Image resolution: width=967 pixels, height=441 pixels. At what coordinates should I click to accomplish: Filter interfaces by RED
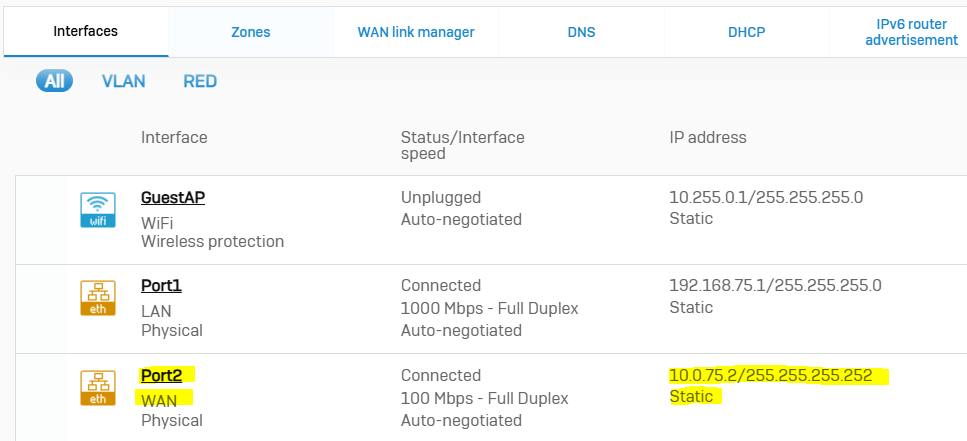click(x=200, y=81)
